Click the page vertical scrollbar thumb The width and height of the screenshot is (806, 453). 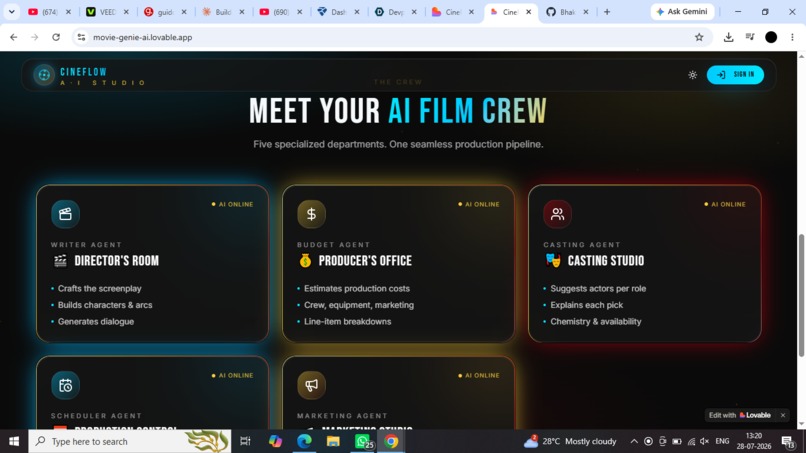click(801, 295)
